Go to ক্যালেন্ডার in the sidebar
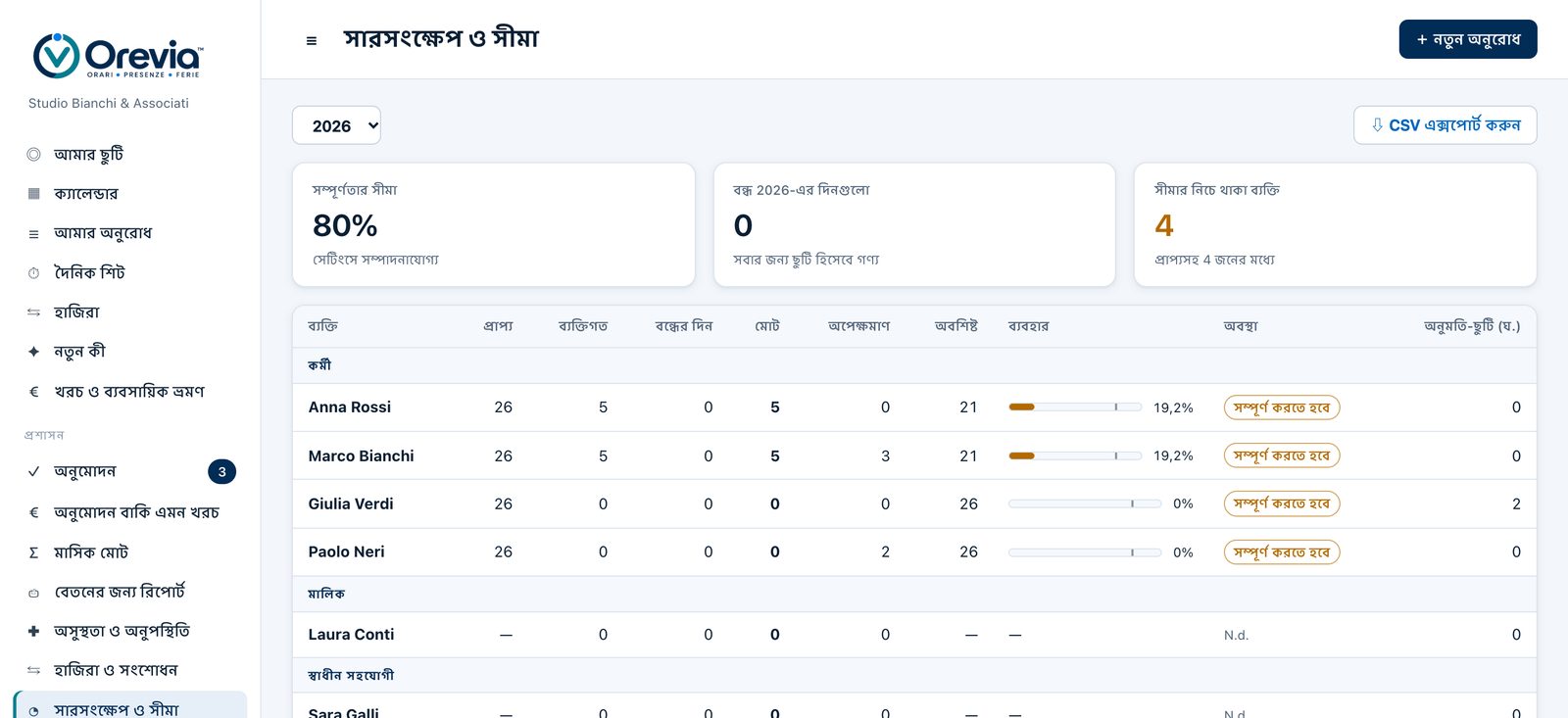 [130, 194]
